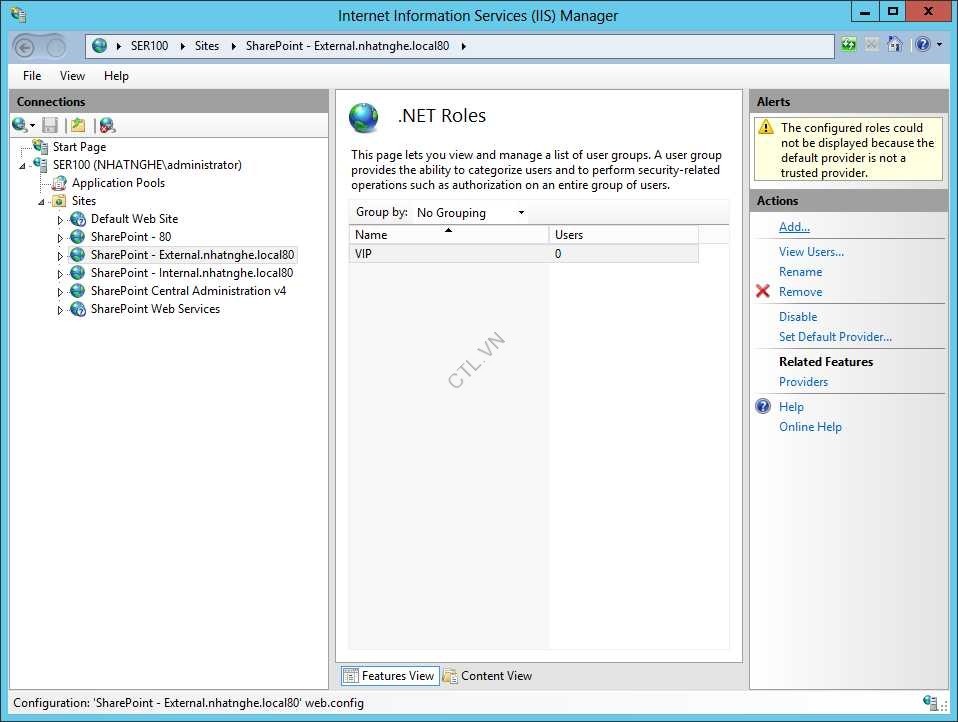Click the Refresh icon beside address bar
This screenshot has width=958, height=722.
click(849, 45)
